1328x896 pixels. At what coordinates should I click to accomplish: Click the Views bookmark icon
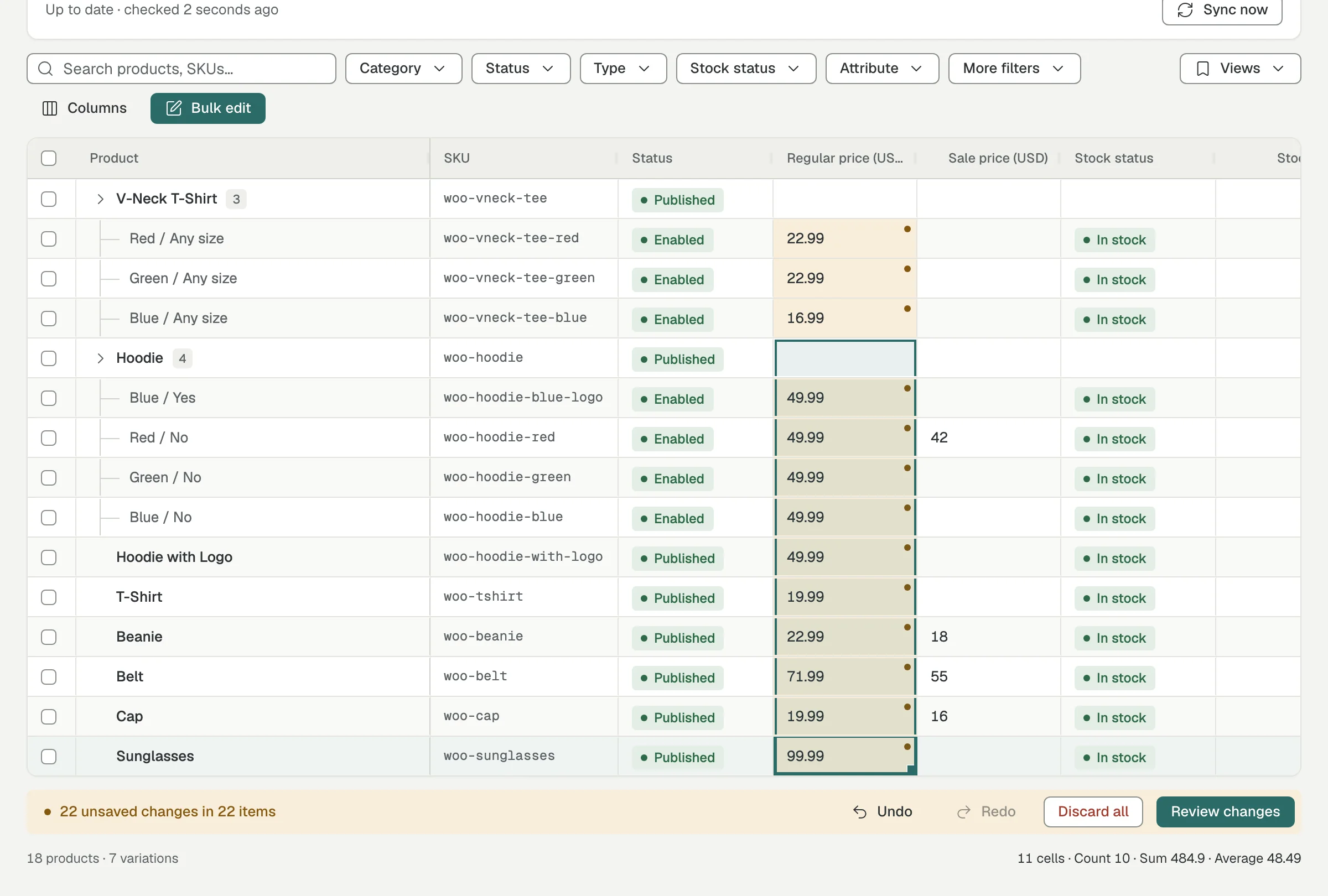(1203, 69)
